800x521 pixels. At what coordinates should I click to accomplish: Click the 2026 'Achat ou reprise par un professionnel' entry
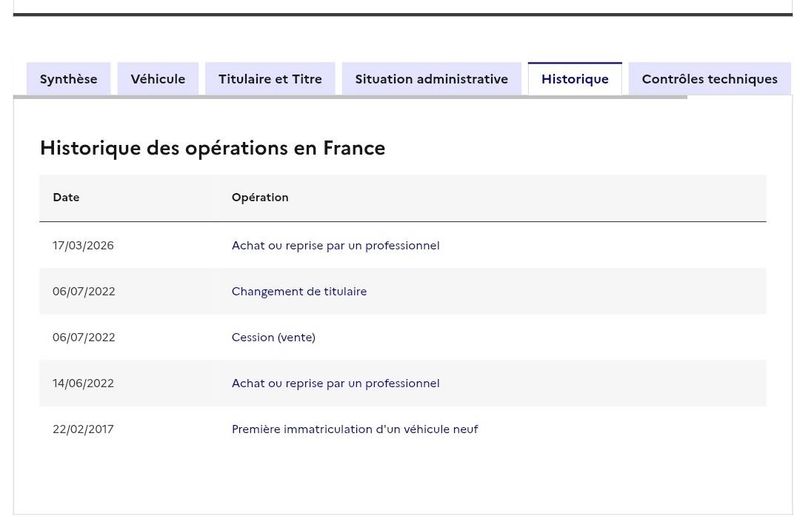pos(336,245)
